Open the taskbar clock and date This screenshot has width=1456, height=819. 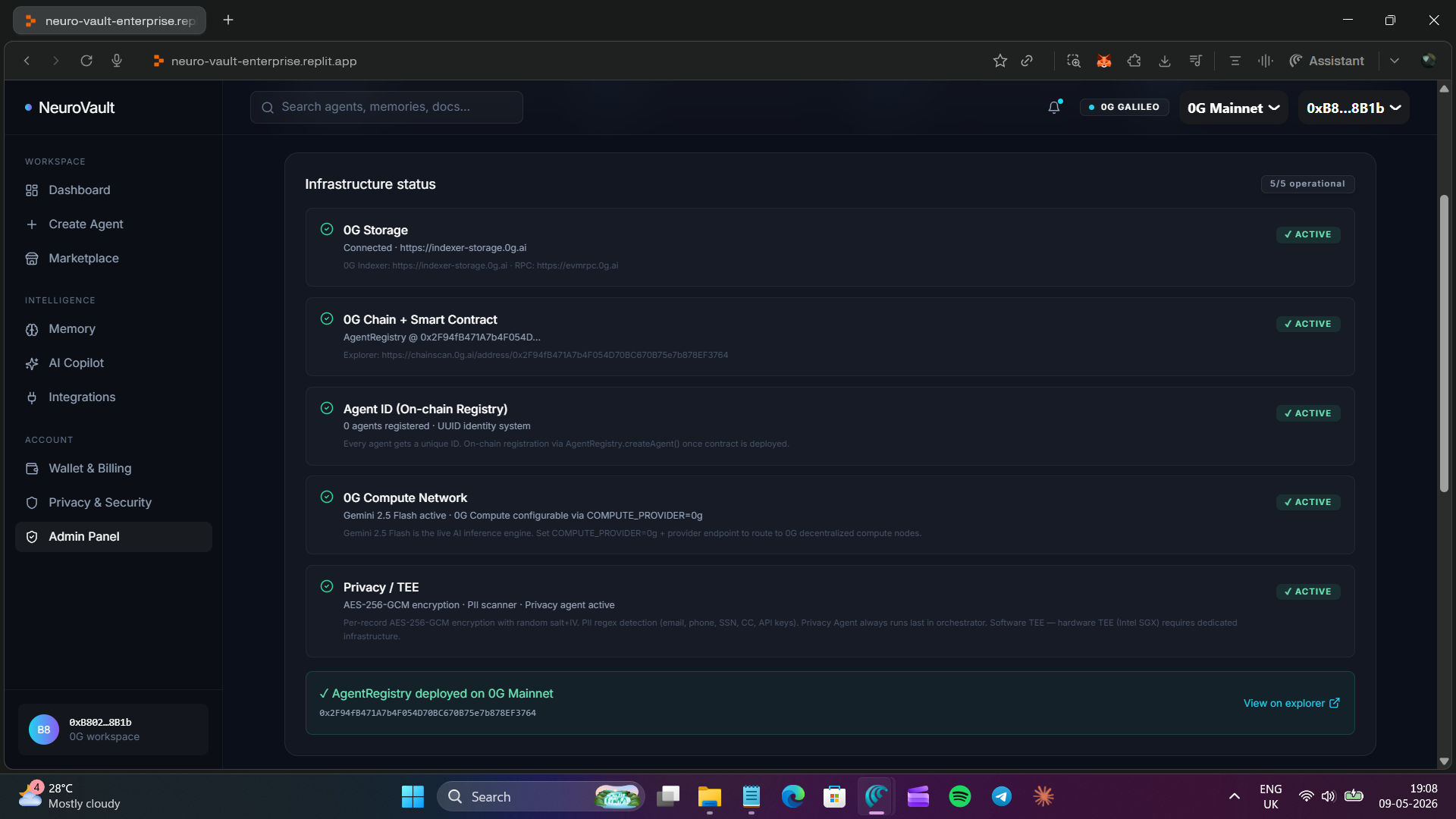tap(1407, 796)
